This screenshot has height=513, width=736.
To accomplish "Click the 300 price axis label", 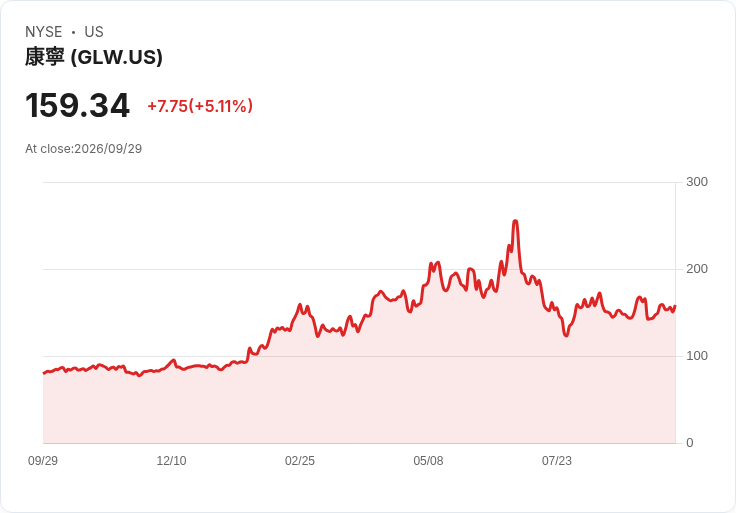I will pyautogui.click(x=697, y=182).
